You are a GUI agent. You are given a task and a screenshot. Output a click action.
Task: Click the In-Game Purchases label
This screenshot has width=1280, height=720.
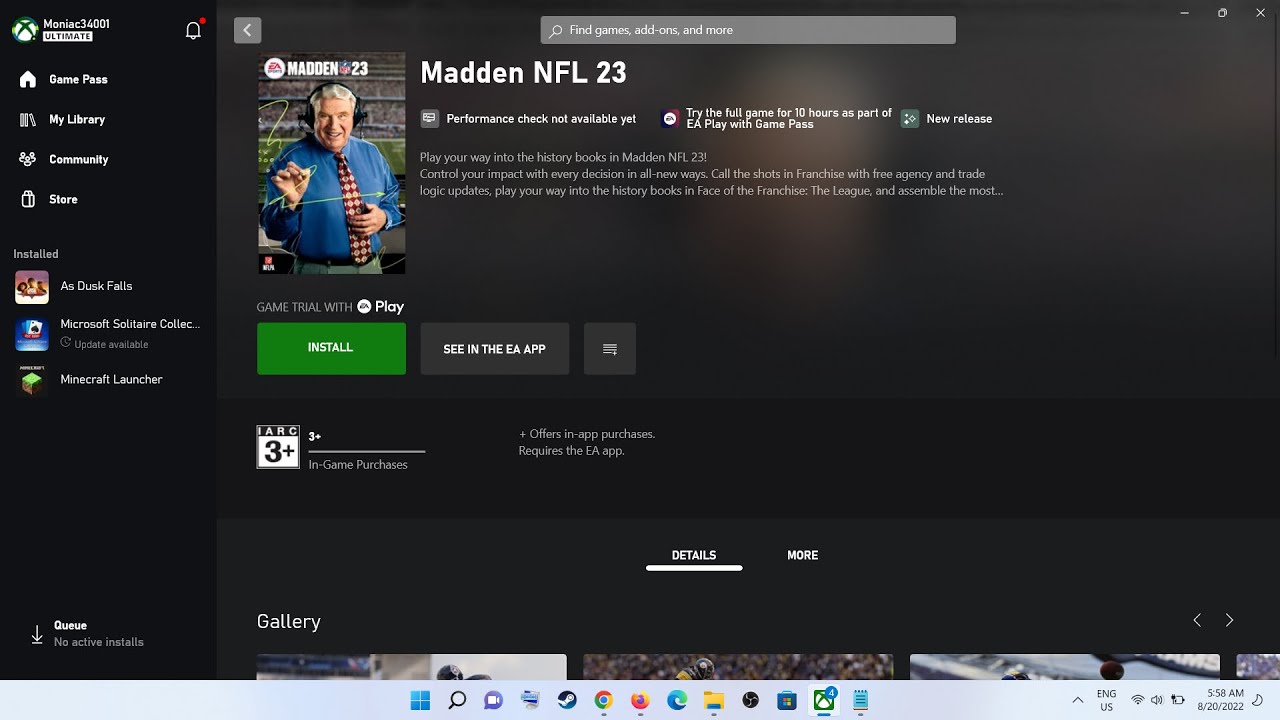point(358,465)
